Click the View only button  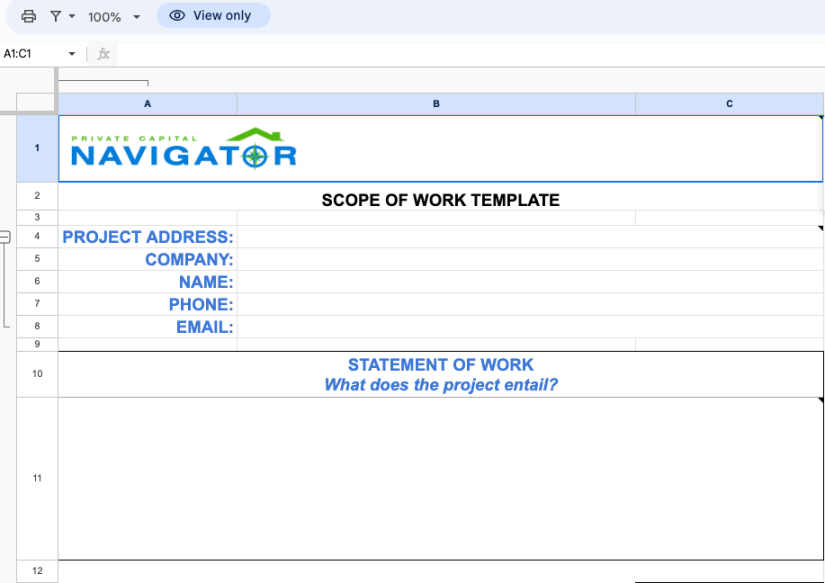pos(213,16)
